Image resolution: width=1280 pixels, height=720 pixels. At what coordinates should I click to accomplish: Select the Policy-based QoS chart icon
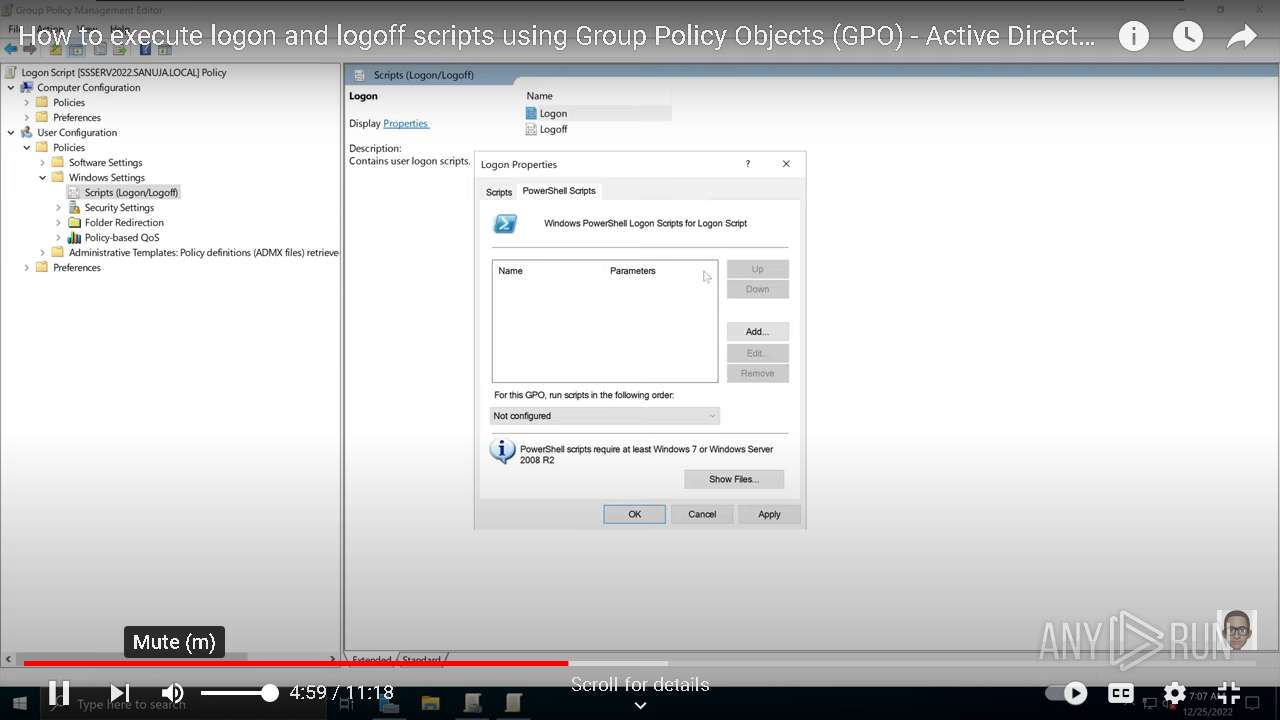coord(74,237)
